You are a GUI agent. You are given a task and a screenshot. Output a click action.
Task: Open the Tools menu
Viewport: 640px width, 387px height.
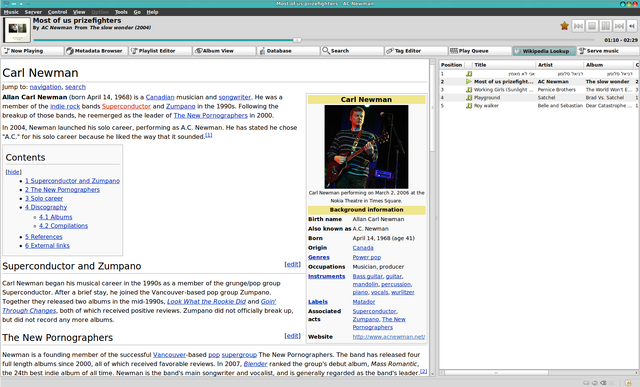click(121, 12)
